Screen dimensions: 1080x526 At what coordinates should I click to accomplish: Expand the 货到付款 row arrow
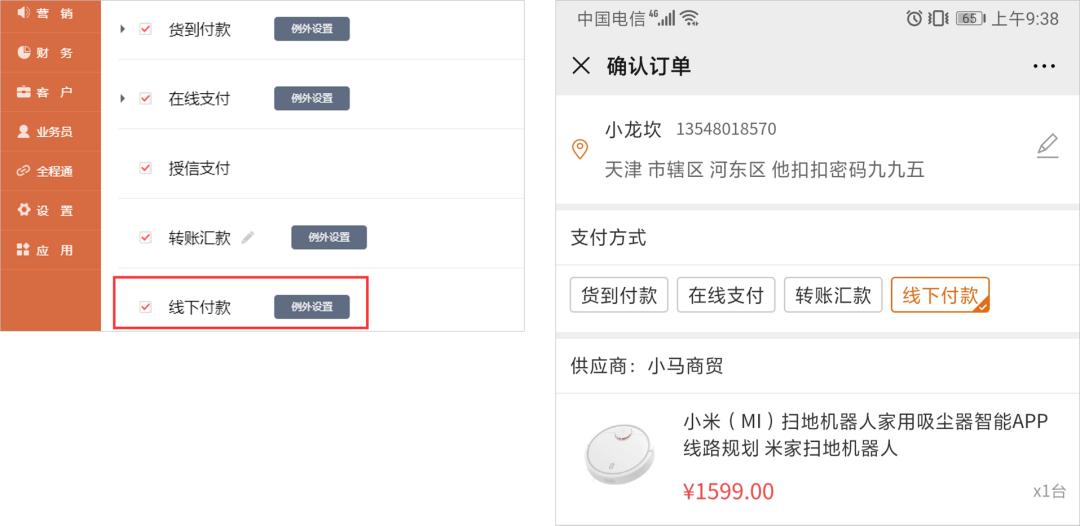tap(122, 29)
